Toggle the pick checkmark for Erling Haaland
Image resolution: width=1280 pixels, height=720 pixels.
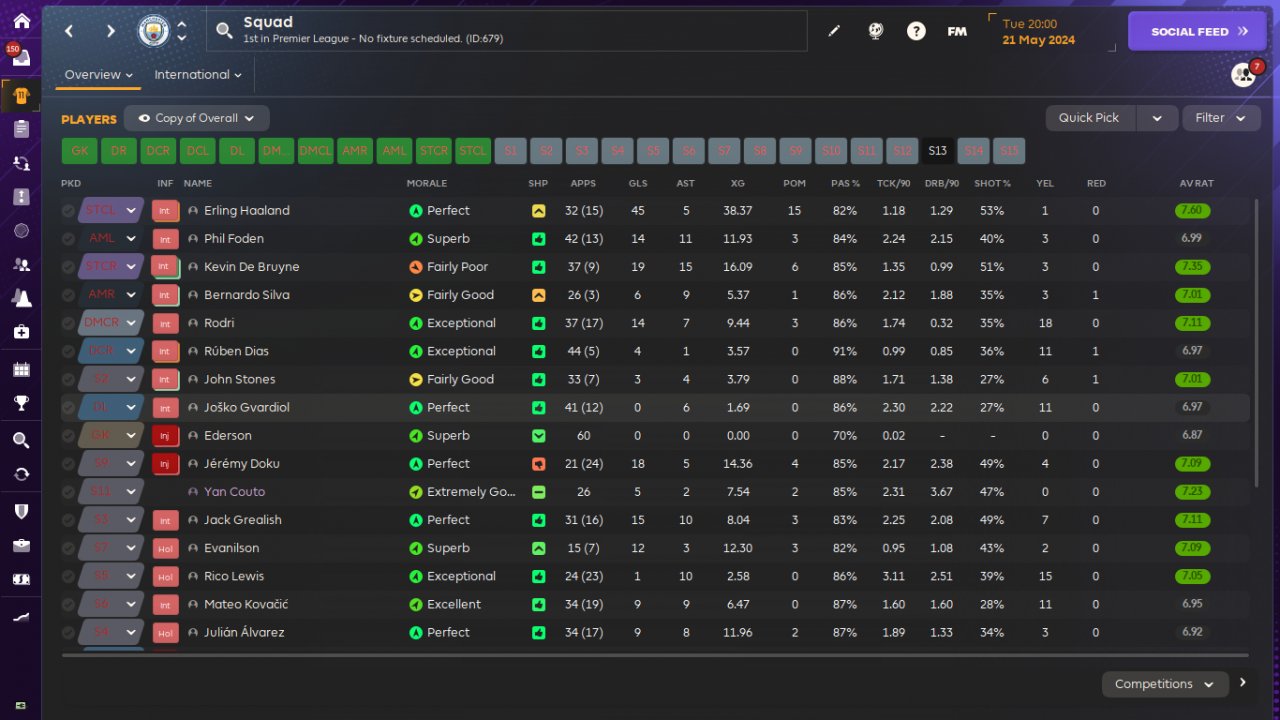[68, 211]
